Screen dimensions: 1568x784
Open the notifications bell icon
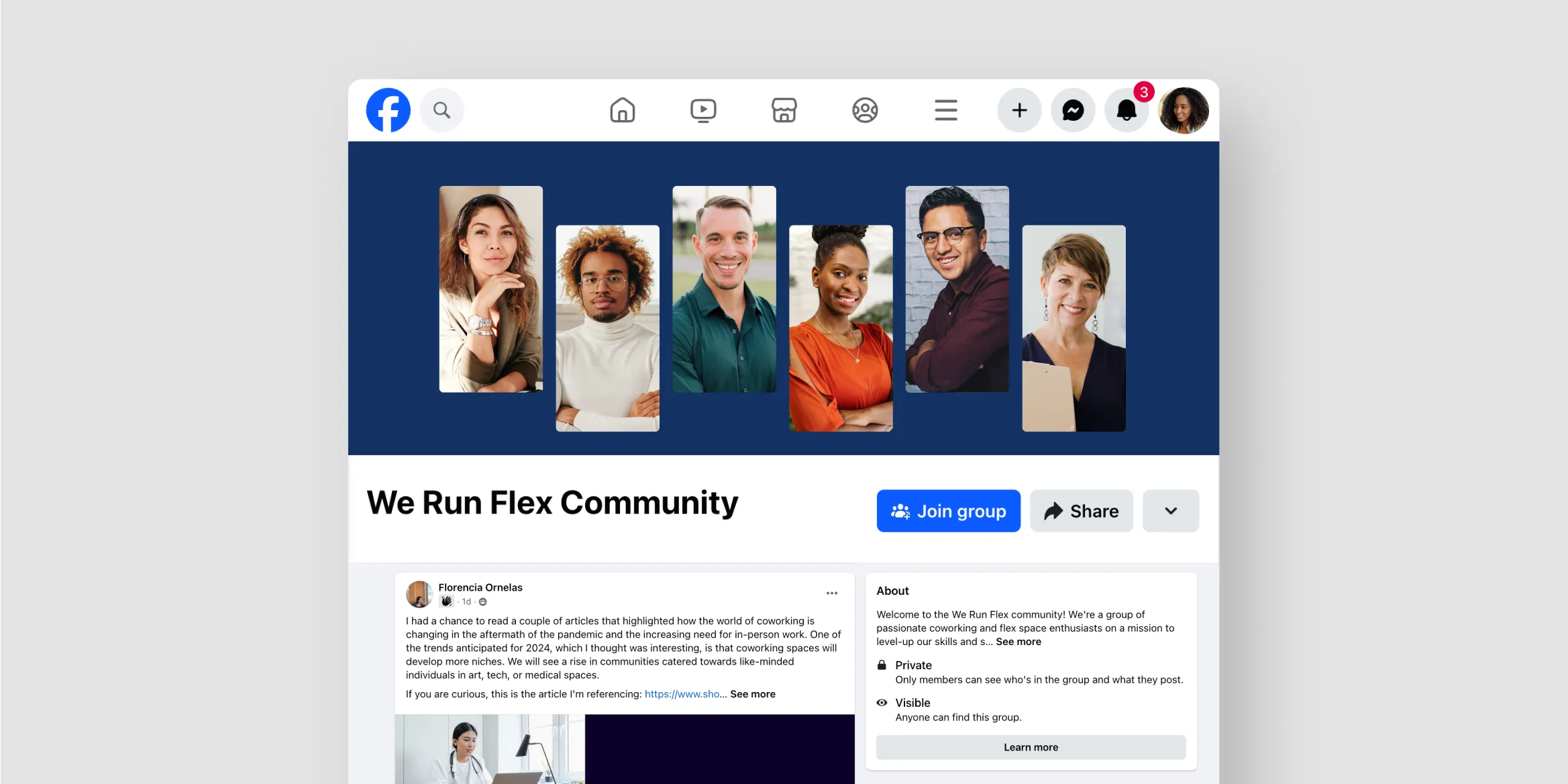(1127, 110)
